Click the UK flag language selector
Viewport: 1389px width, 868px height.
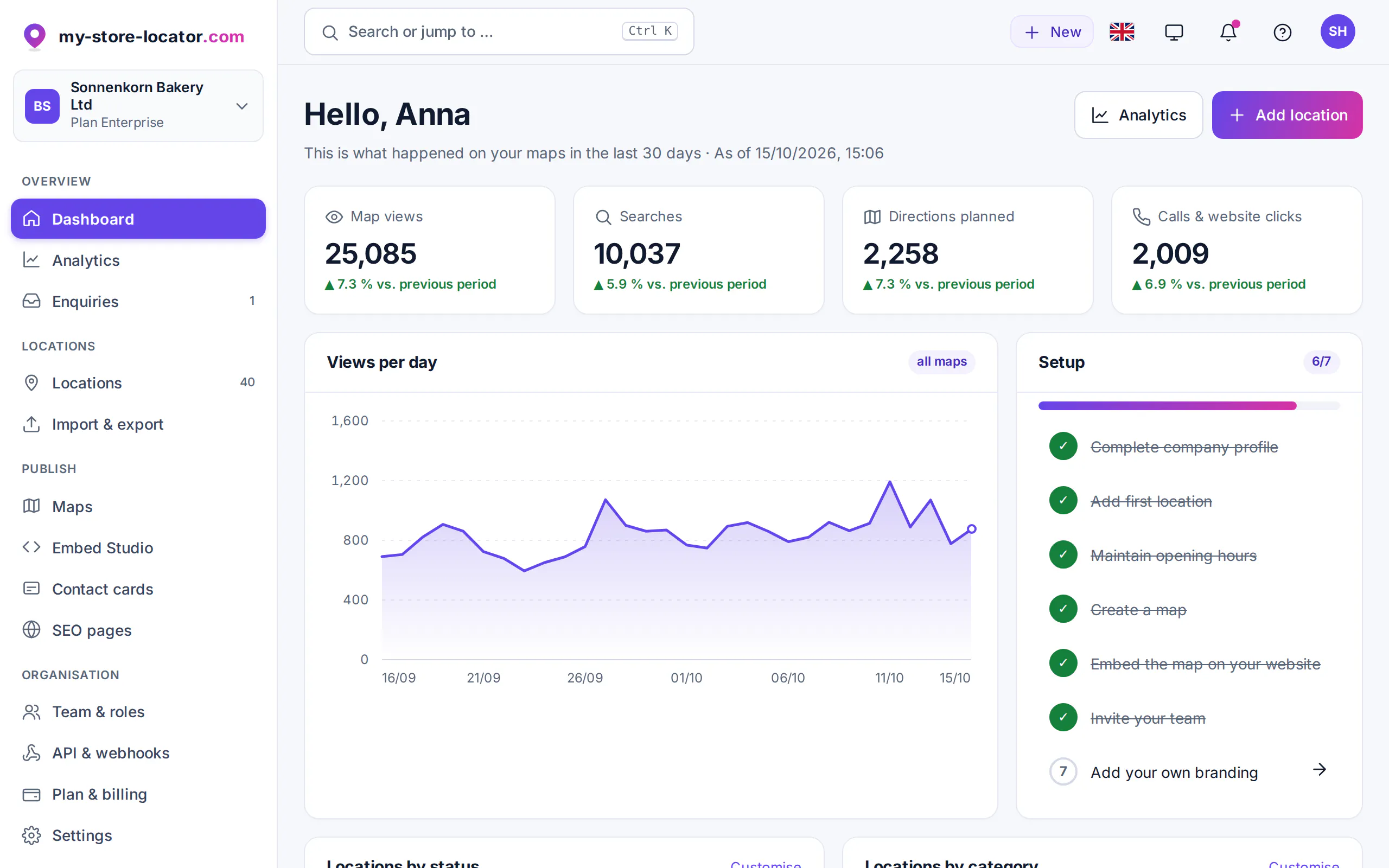coord(1122,32)
